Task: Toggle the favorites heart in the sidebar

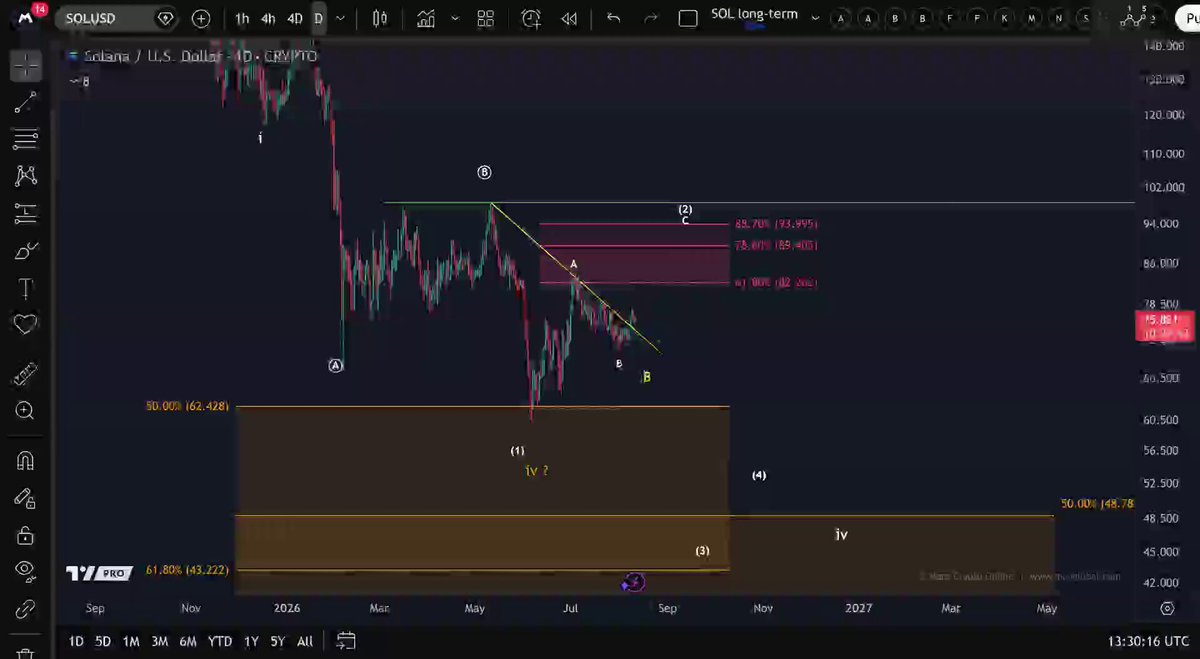Action: point(26,324)
